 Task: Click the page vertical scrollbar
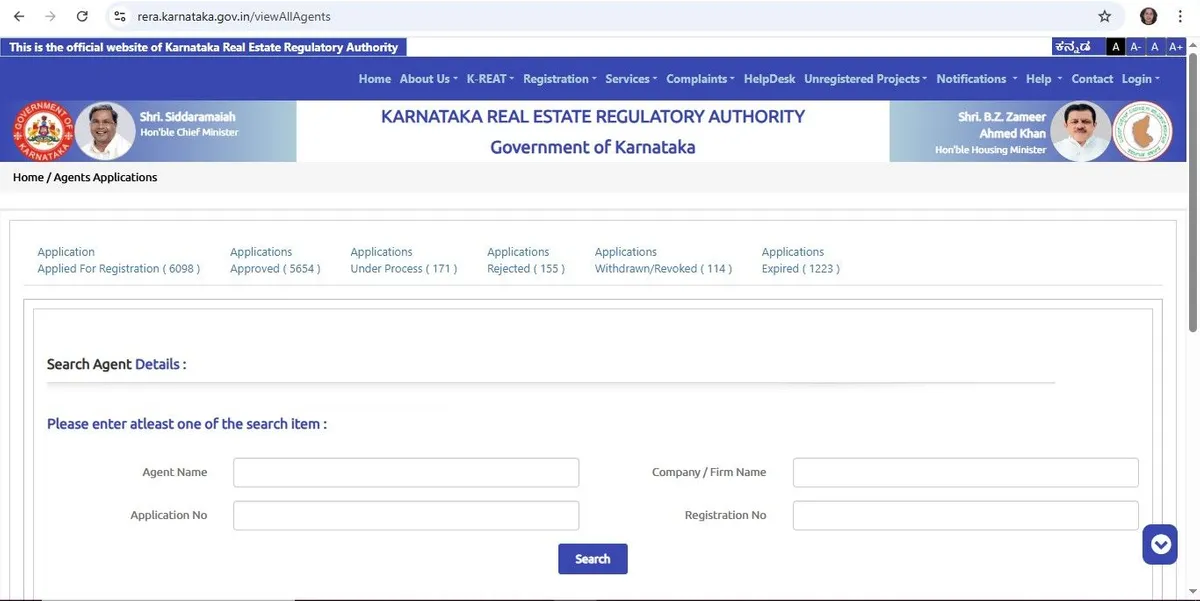coord(1192,200)
